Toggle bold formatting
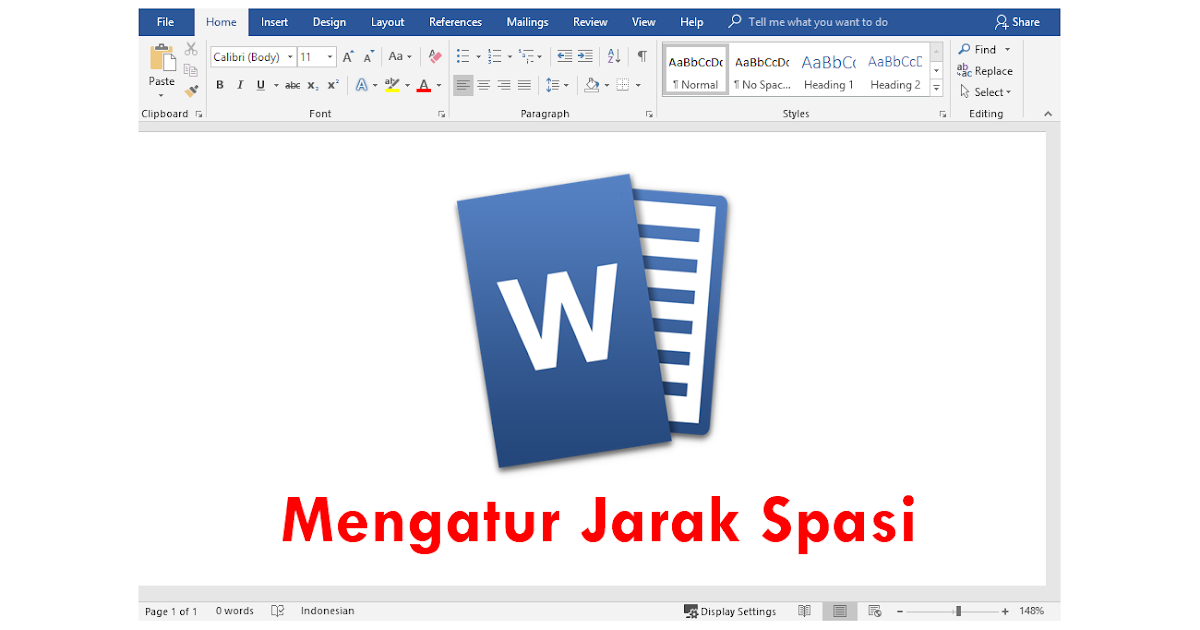 tap(220, 85)
